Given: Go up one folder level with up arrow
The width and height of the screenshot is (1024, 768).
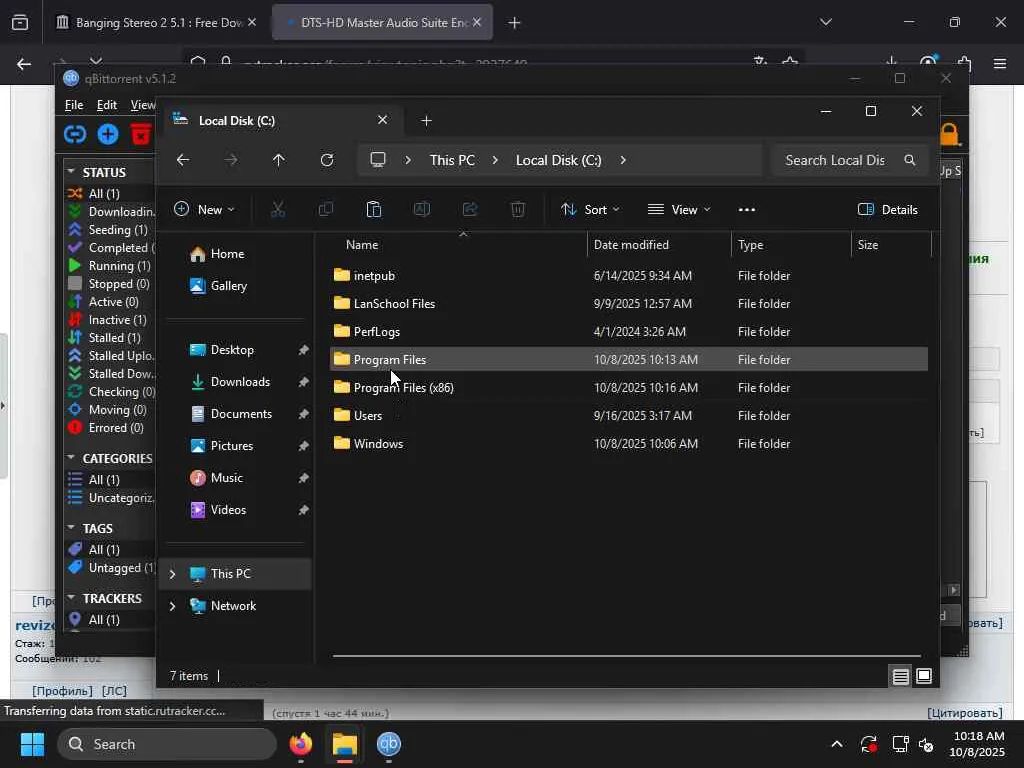Looking at the screenshot, I should (279, 160).
